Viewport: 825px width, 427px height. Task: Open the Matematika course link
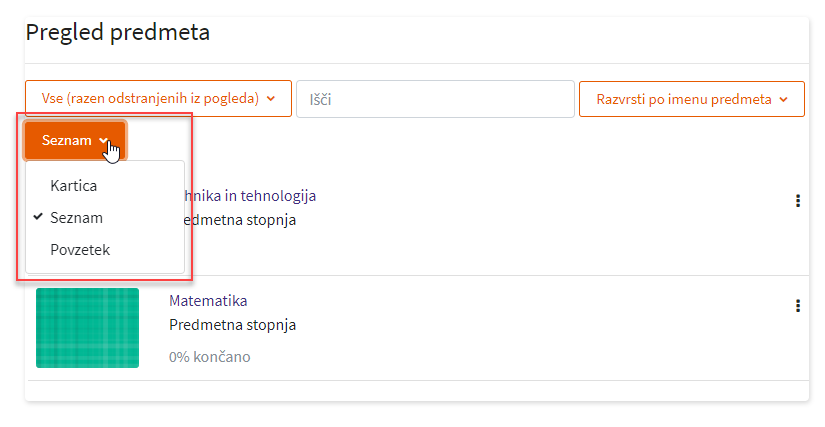click(208, 300)
